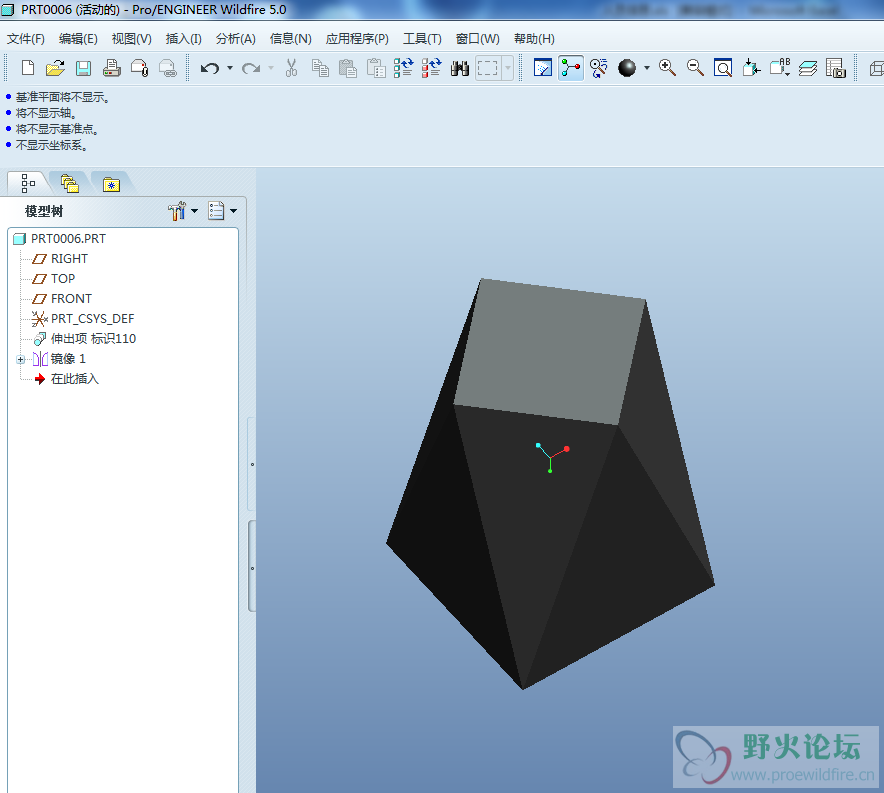Click the copy icon
Image resolution: width=884 pixels, height=793 pixels.
pos(320,68)
